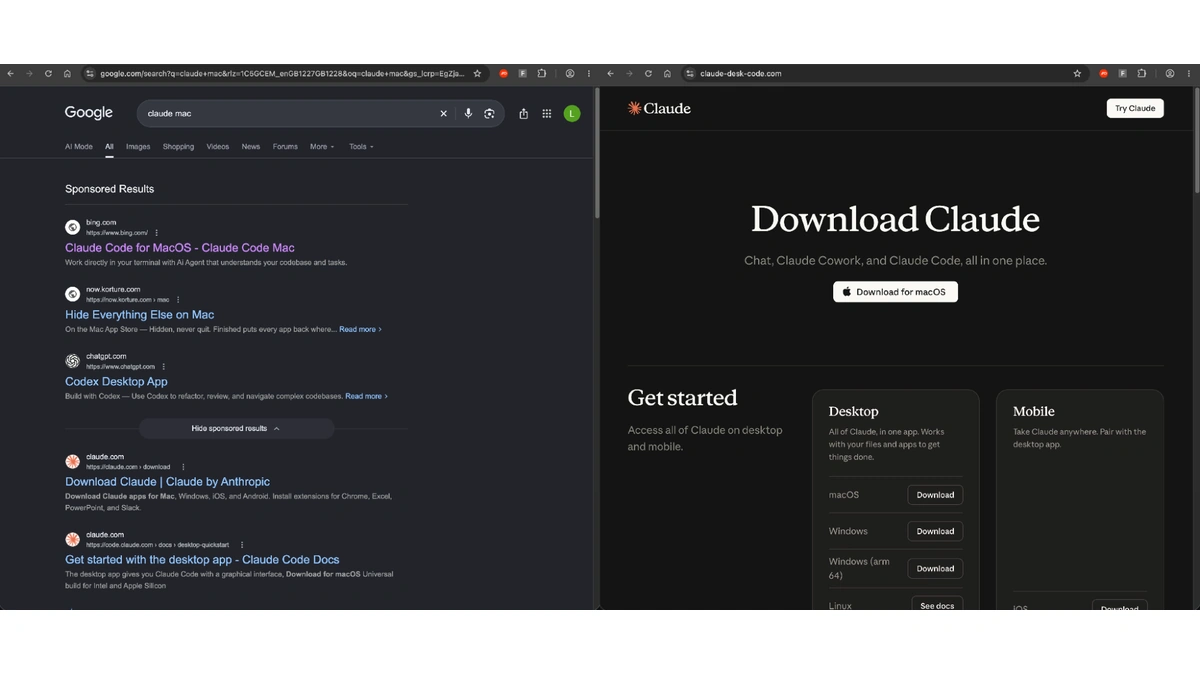Search by image with Google Lens icon
This screenshot has width=1200, height=675.
coord(489,114)
